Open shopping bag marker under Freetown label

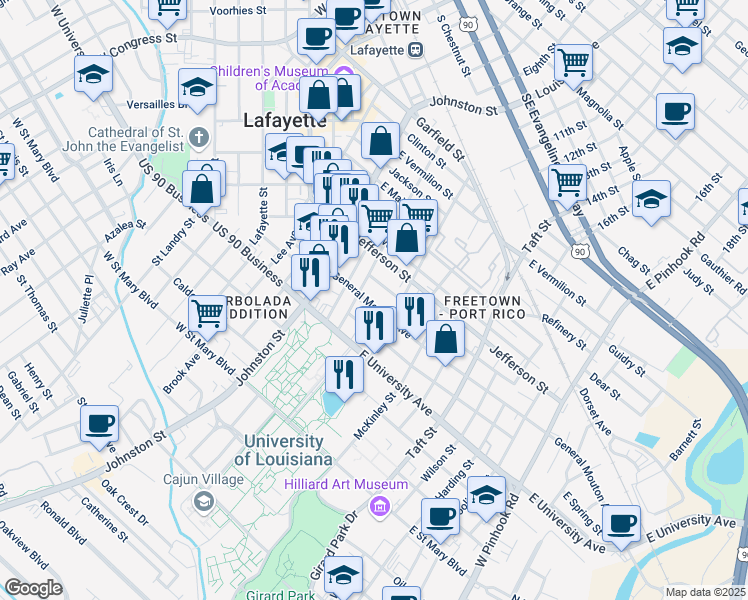coord(446,340)
